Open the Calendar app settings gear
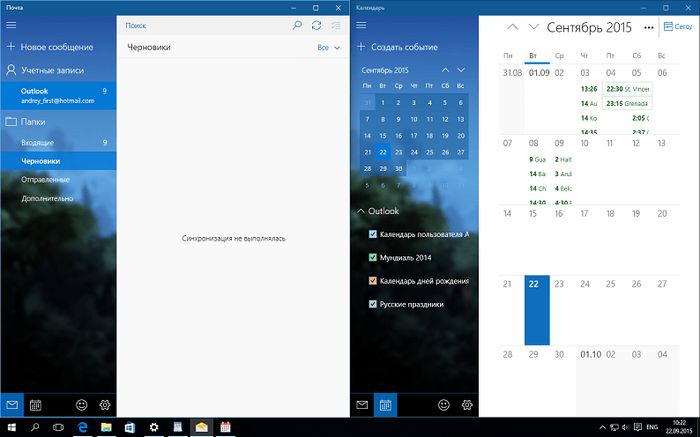 (466, 405)
